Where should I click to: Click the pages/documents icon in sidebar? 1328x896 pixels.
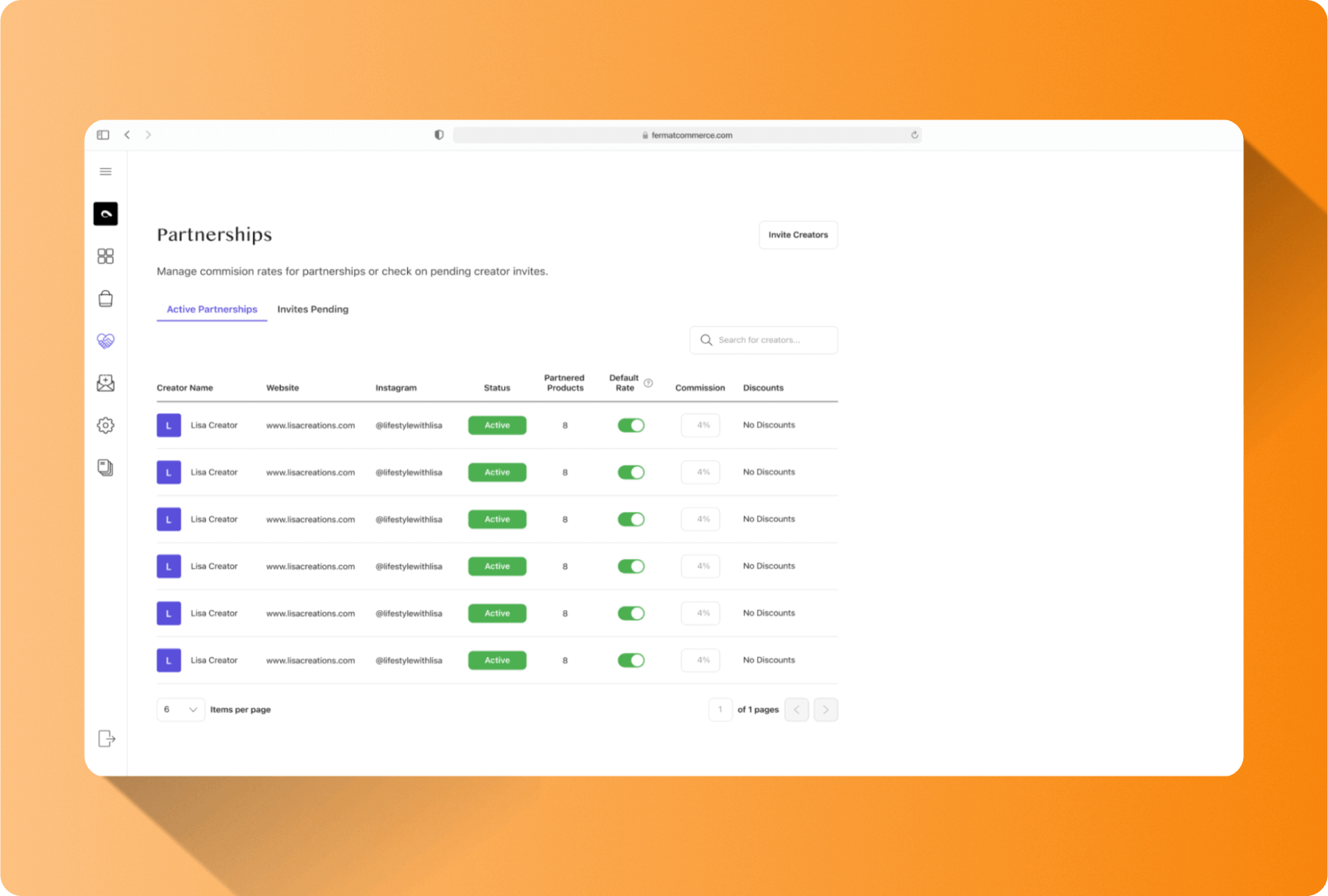(x=105, y=468)
